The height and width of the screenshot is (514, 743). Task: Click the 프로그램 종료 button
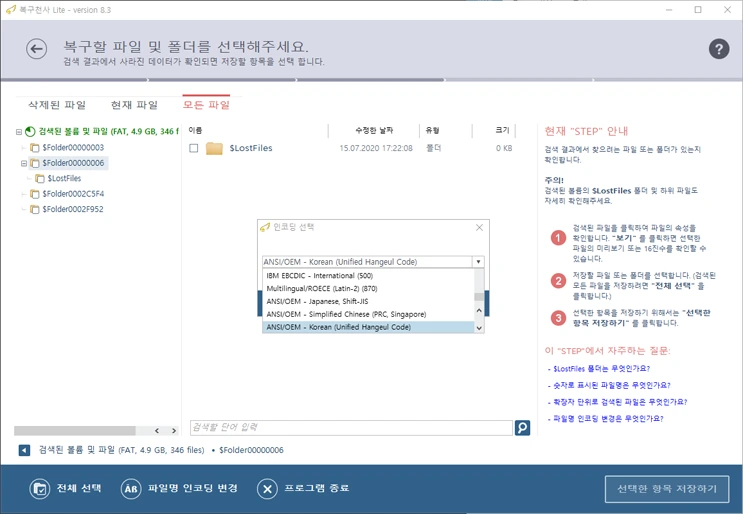pos(317,488)
